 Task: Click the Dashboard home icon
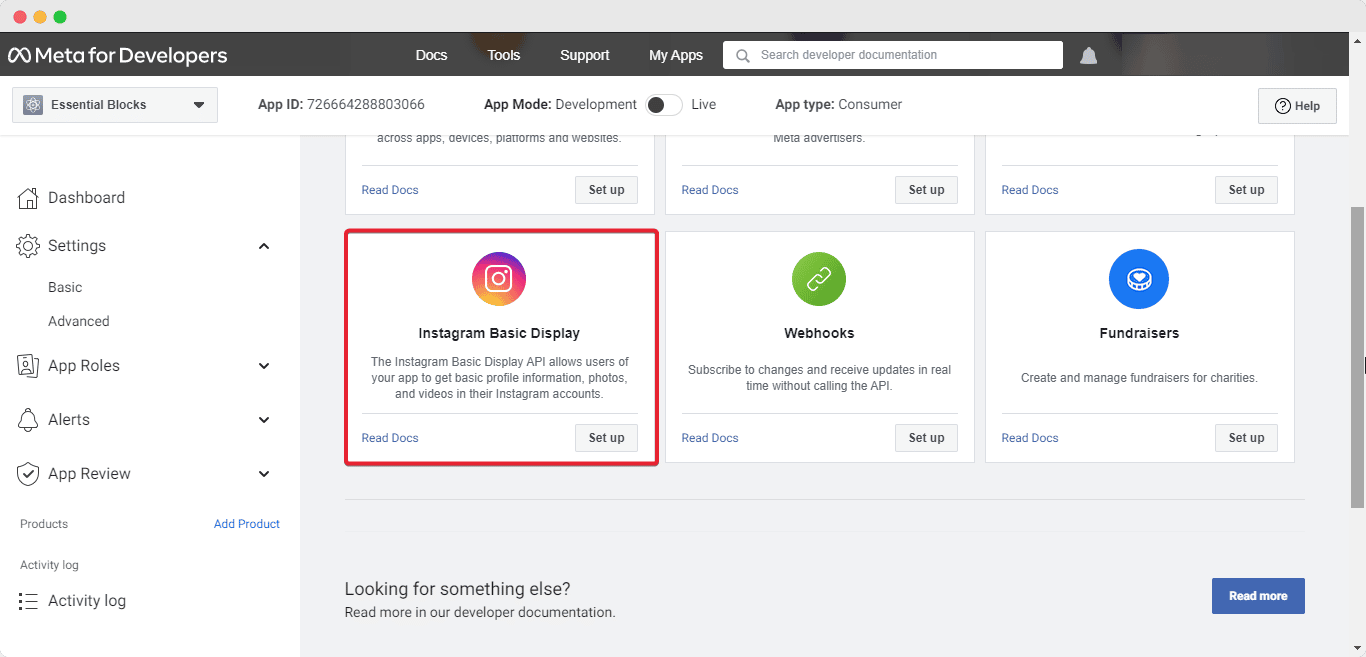[x=28, y=198]
